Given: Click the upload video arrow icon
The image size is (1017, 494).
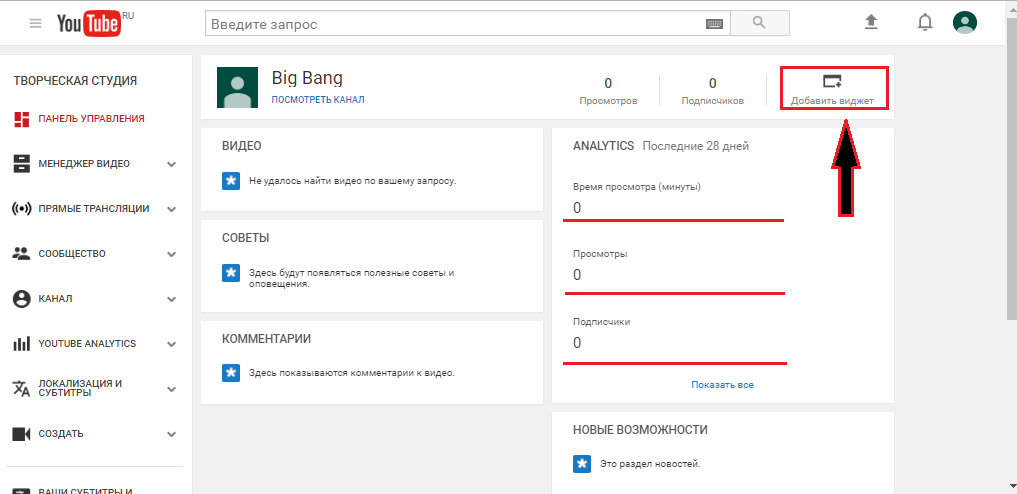Looking at the screenshot, I should (871, 23).
